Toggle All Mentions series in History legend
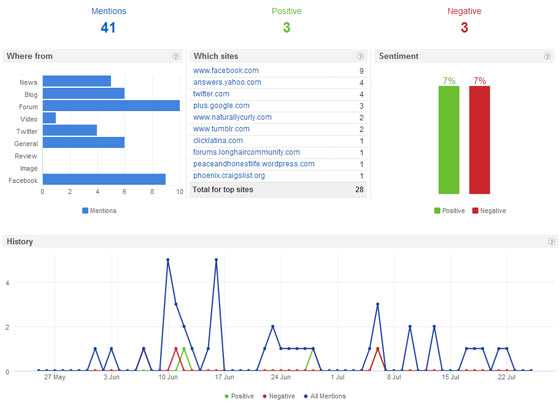The width and height of the screenshot is (560, 407). (x=325, y=396)
